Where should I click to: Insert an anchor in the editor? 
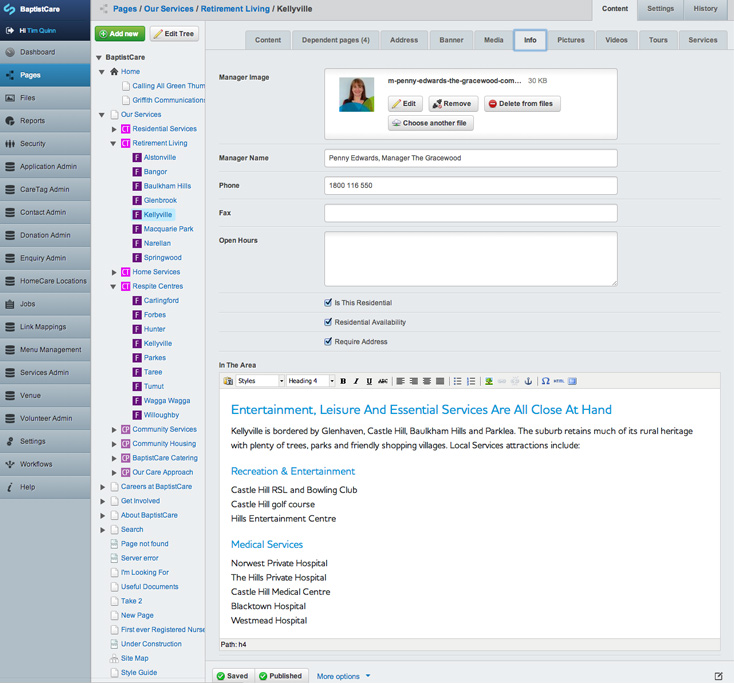528,381
